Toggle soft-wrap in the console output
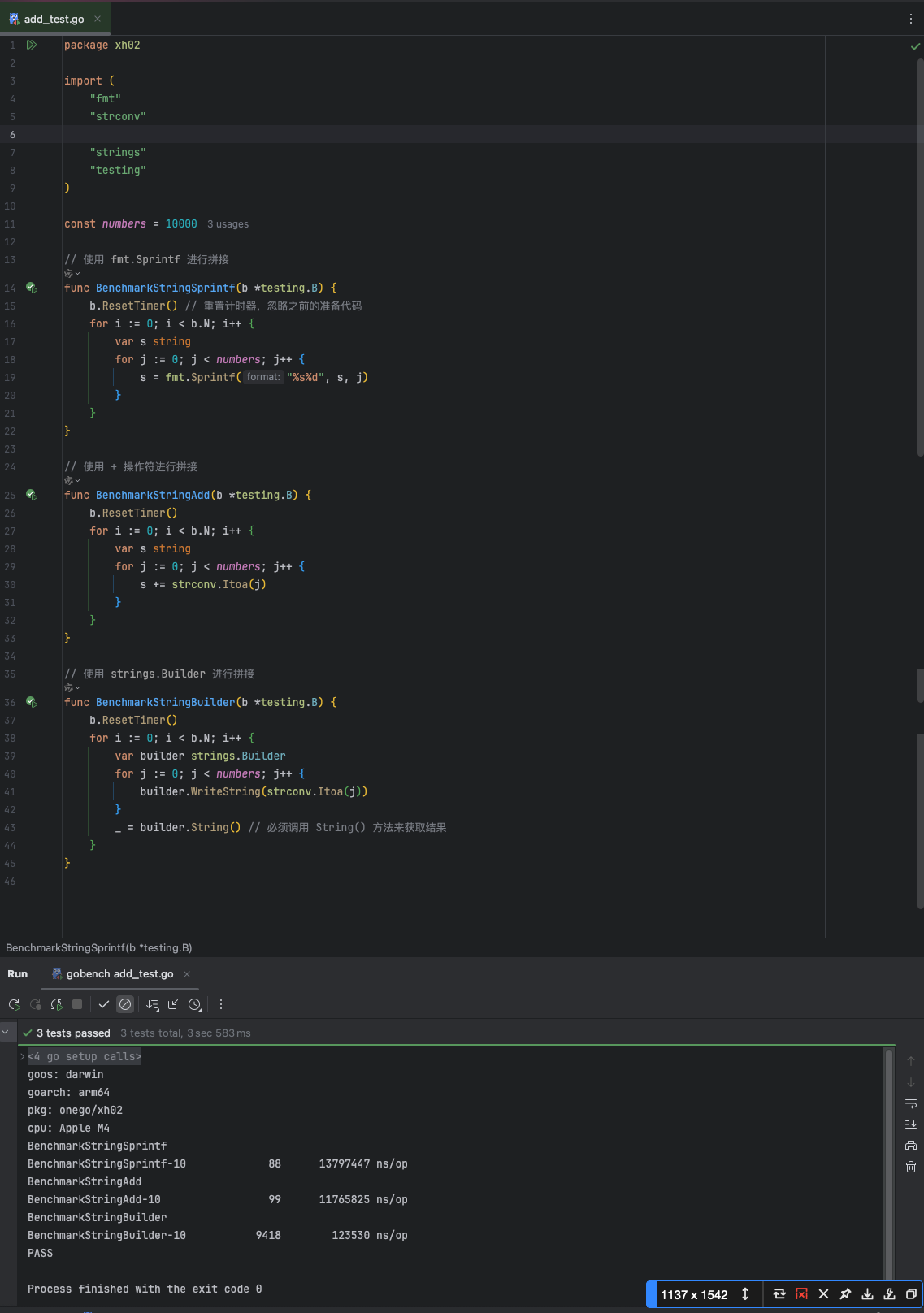924x1313 pixels. click(911, 1103)
